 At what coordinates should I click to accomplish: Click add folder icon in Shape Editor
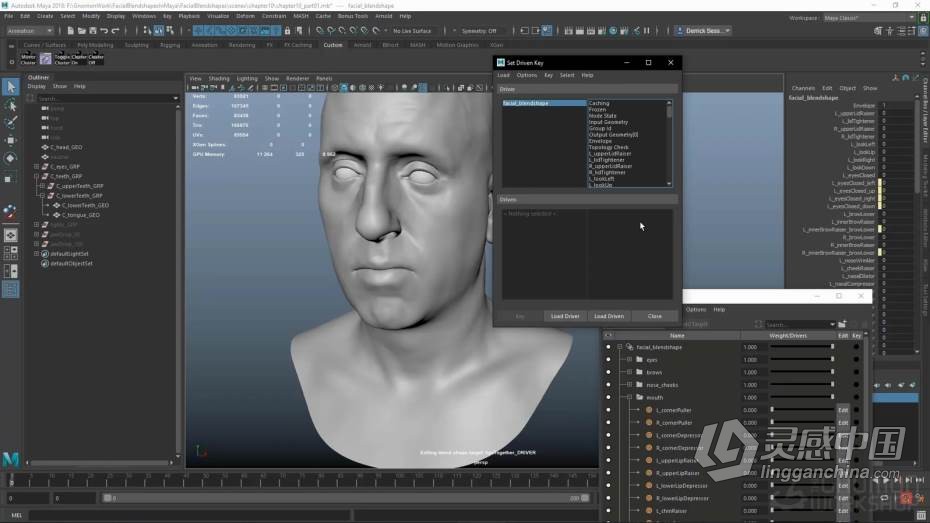(x=842, y=324)
